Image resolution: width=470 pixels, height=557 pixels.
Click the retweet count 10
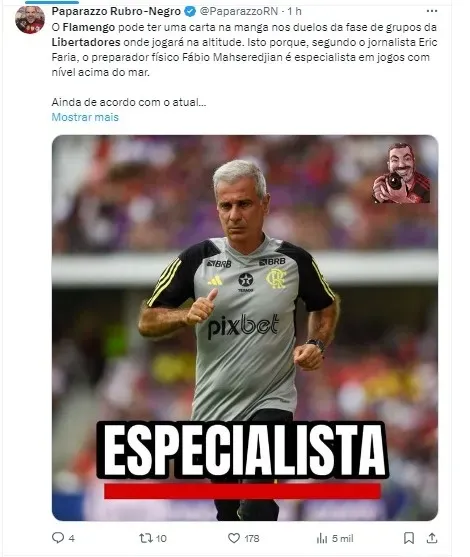(161, 539)
